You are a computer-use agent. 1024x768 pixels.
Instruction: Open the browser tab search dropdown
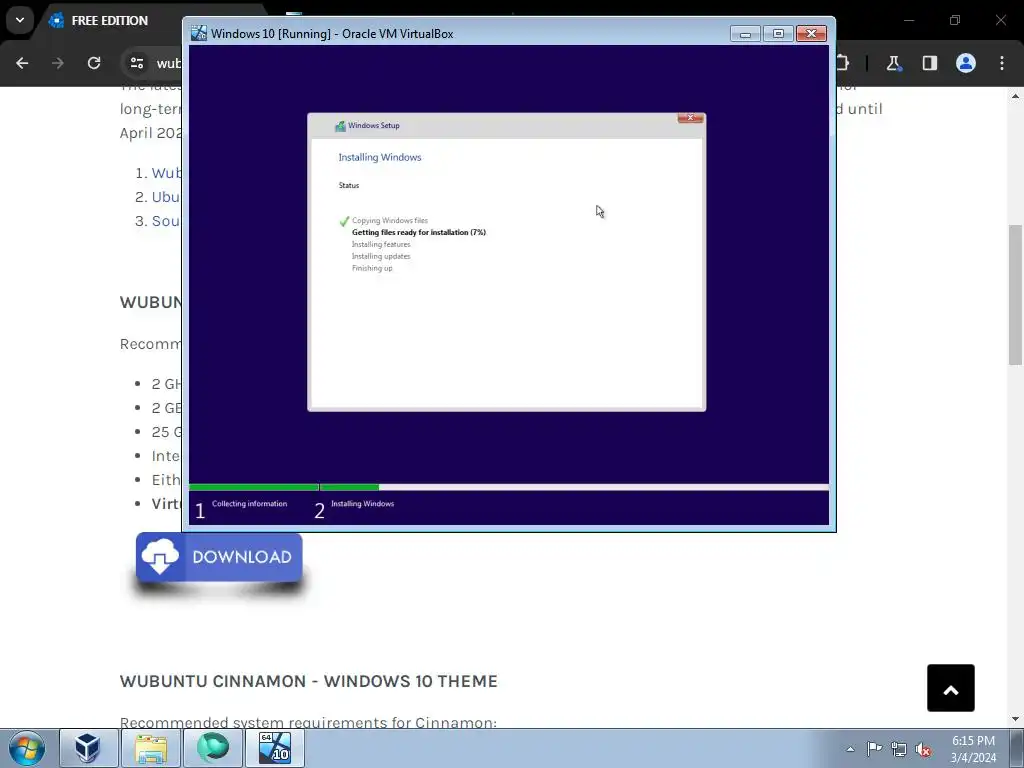(20, 20)
